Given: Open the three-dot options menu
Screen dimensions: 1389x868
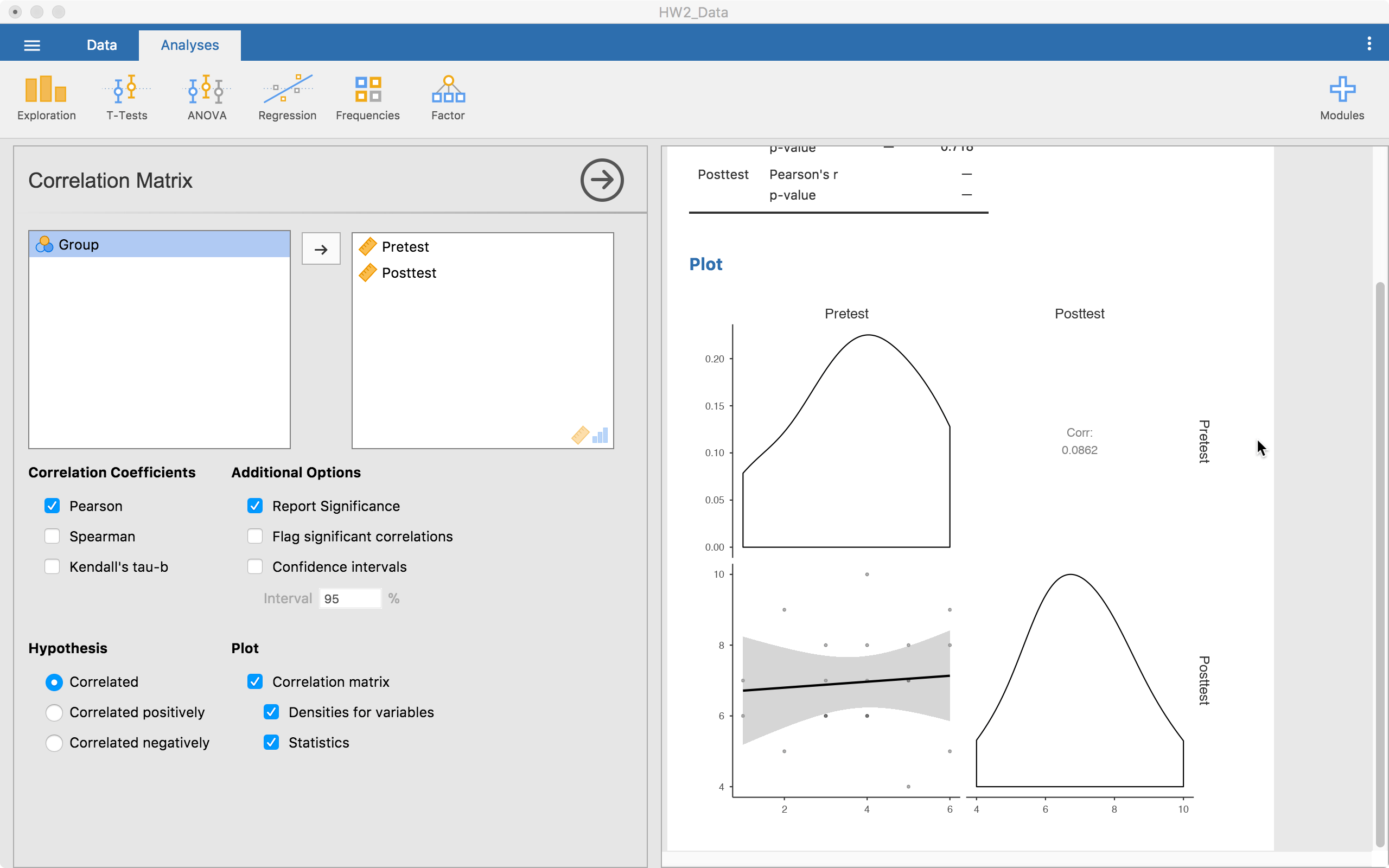Looking at the screenshot, I should tap(1369, 42).
